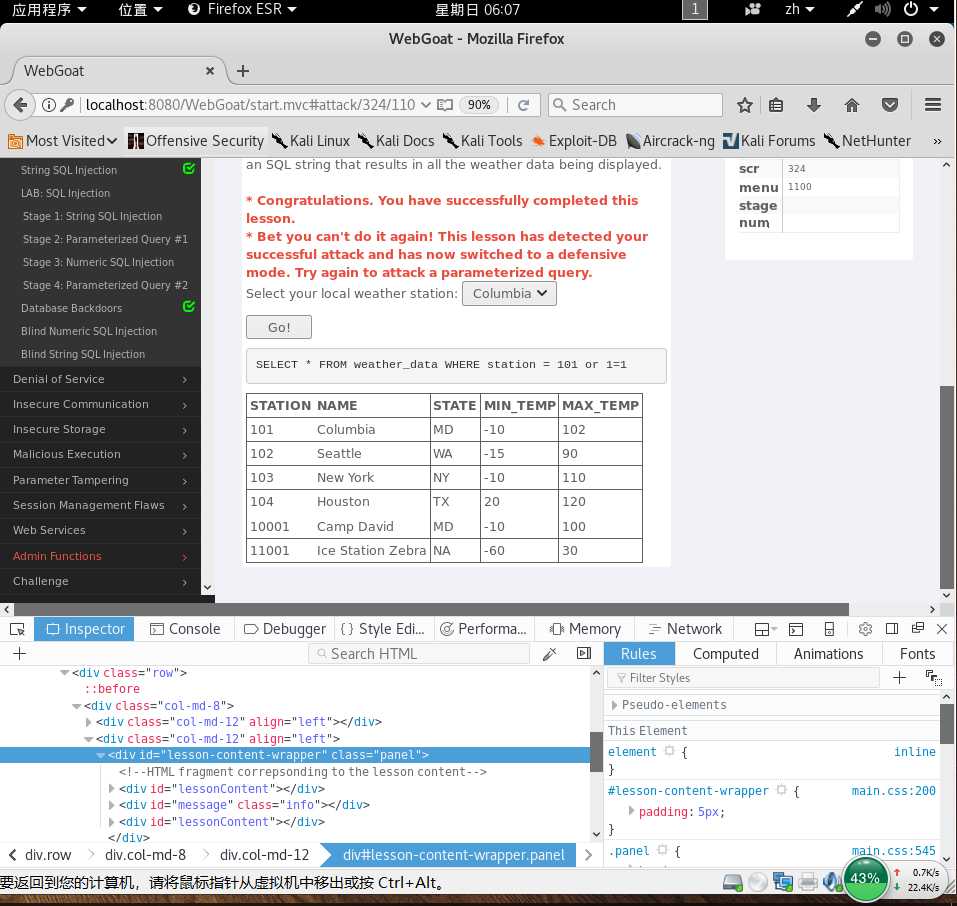Open the Exploit-DB bookmark

(574, 141)
